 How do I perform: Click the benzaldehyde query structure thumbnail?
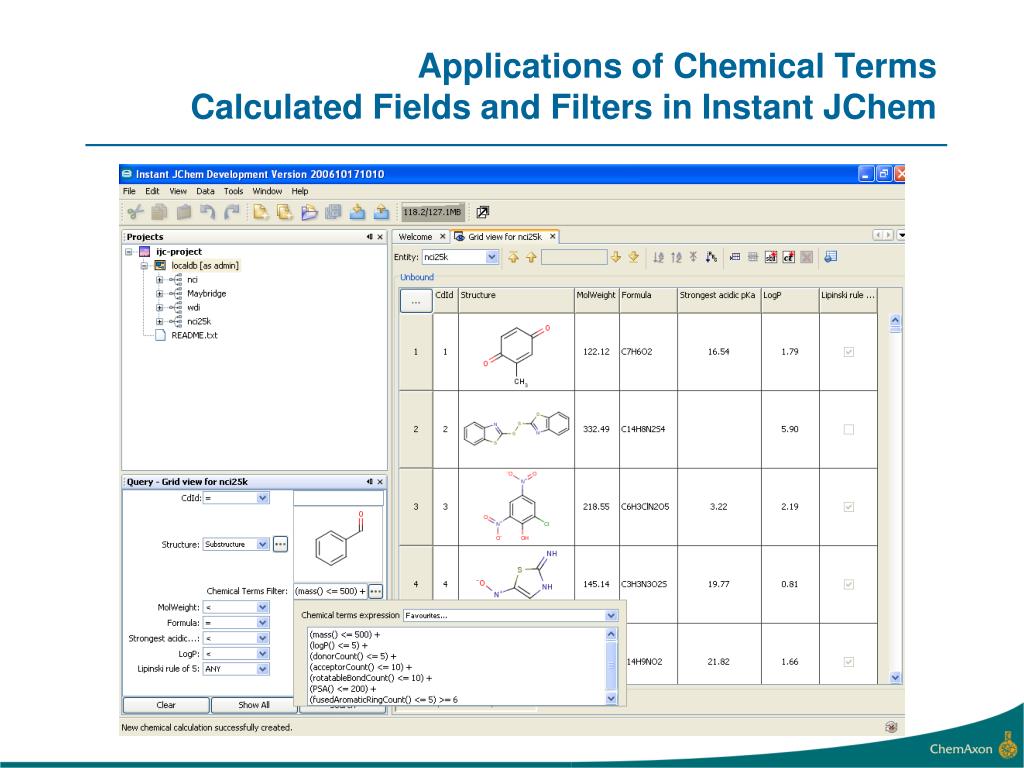[x=338, y=543]
